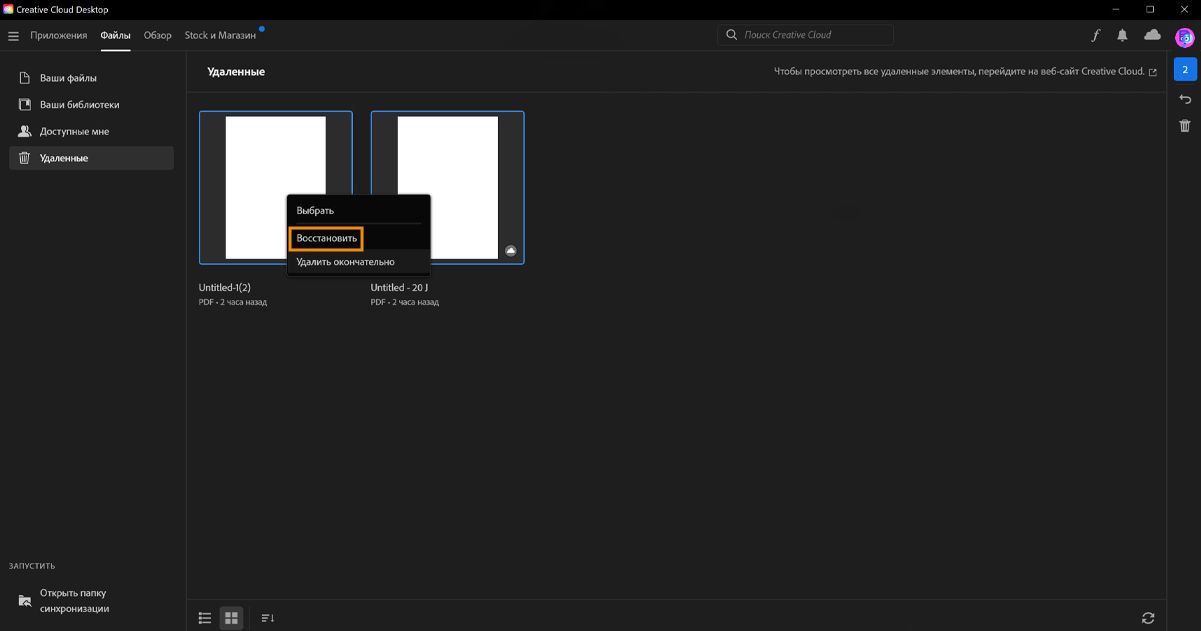Viewport: 1201px width, 631px height.
Task: Open the fonts f icon
Action: point(1095,35)
